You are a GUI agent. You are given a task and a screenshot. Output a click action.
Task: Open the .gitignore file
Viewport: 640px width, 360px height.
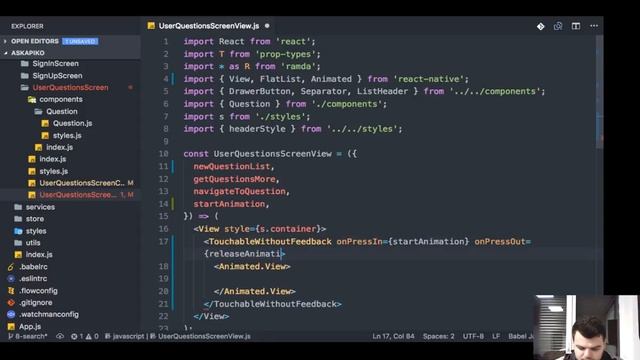(36, 303)
